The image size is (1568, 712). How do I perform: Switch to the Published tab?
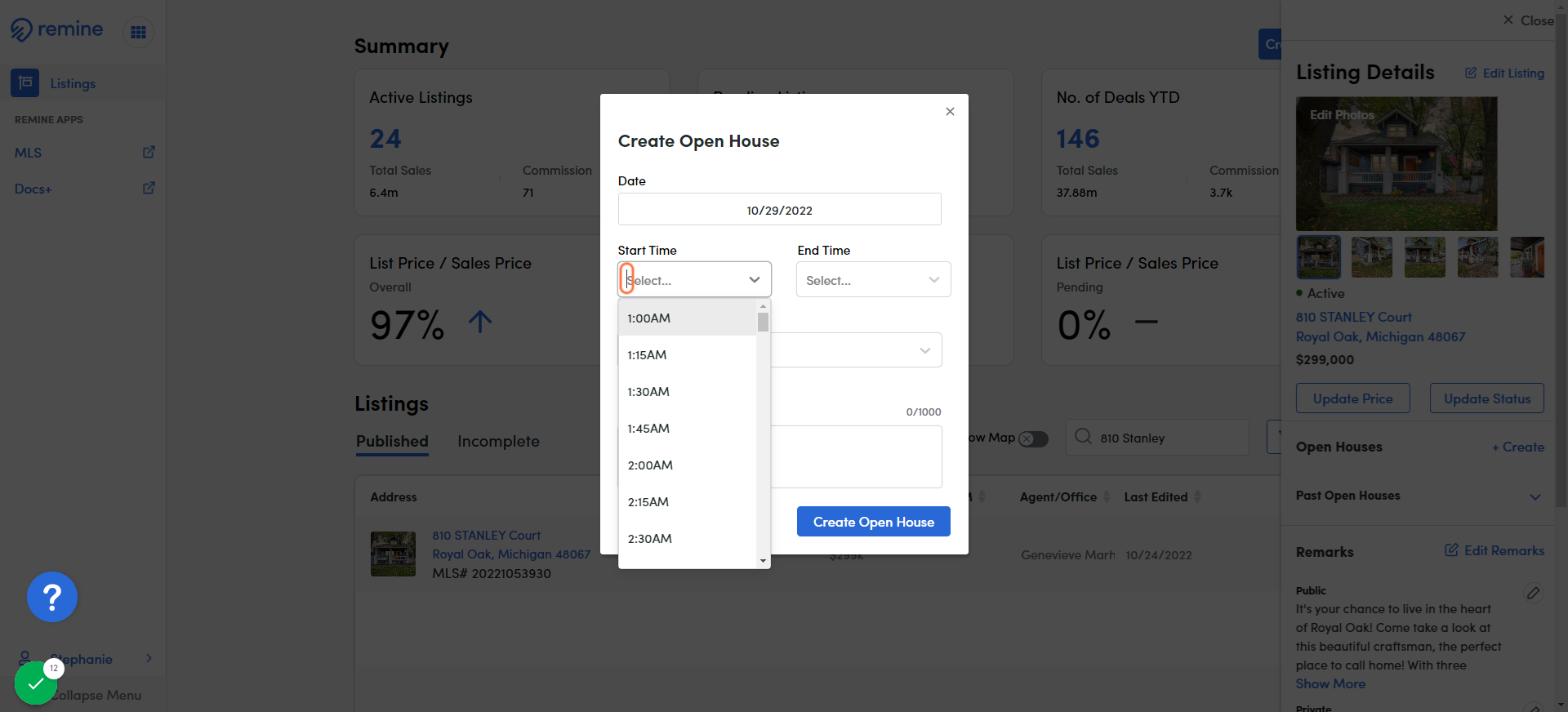click(392, 442)
